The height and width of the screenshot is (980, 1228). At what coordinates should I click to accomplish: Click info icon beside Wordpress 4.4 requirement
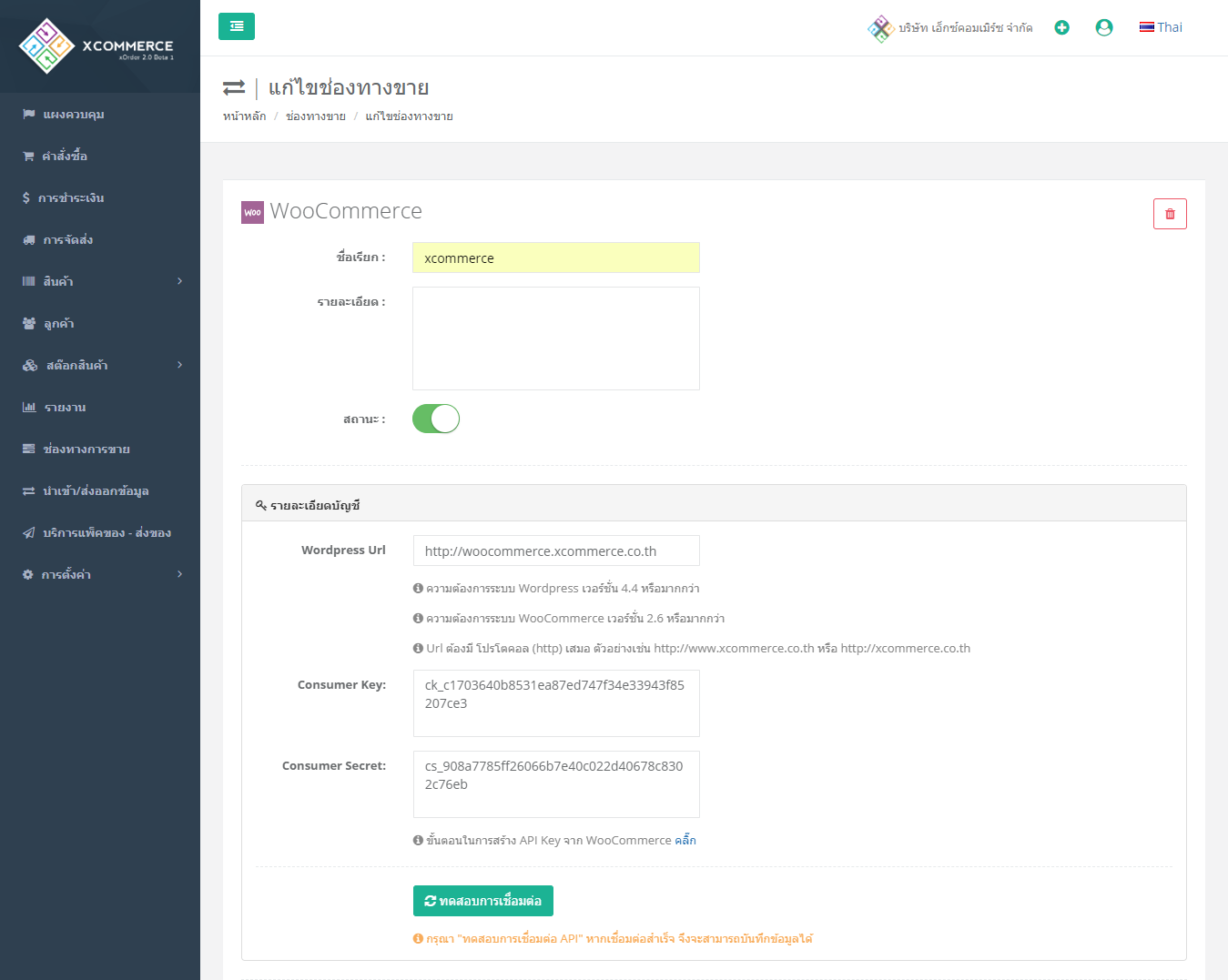pos(418,589)
